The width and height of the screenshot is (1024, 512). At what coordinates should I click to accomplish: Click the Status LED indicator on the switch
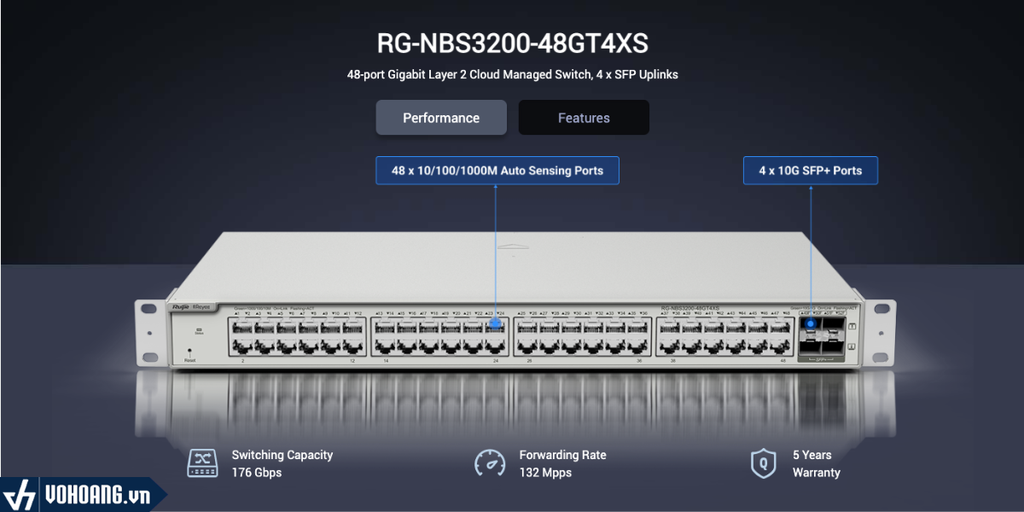click(199, 330)
